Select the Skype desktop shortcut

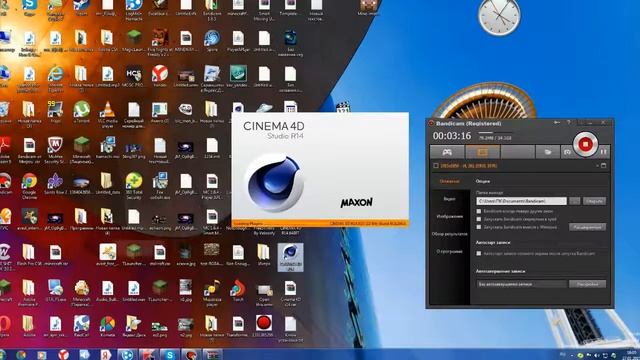coord(29,7)
